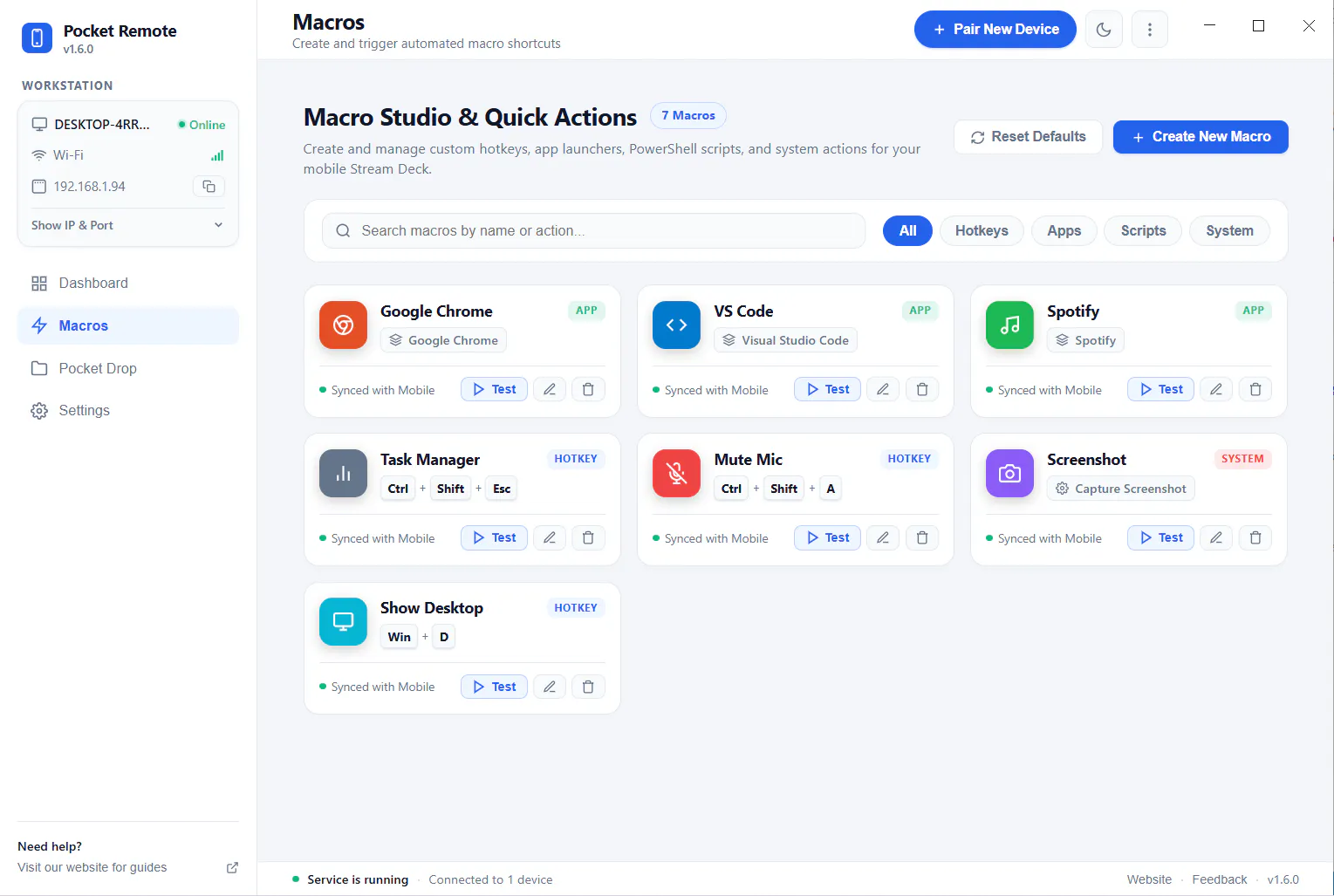
Task: Focus the Search macros input field
Action: (593, 230)
